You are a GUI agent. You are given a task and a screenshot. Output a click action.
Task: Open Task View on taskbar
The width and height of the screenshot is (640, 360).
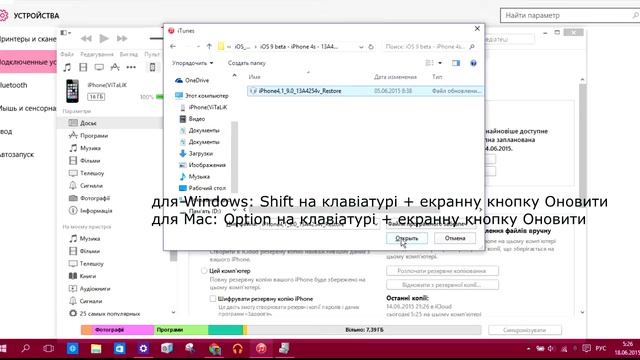[49, 349]
